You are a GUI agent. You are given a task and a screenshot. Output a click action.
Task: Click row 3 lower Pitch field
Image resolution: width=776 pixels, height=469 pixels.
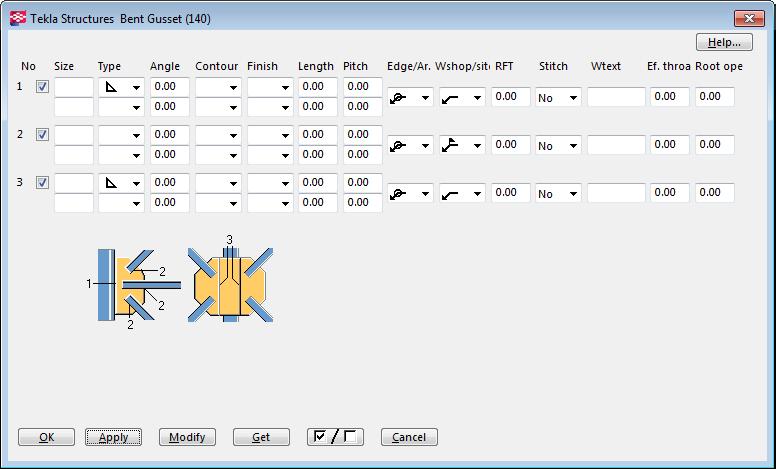click(x=363, y=203)
